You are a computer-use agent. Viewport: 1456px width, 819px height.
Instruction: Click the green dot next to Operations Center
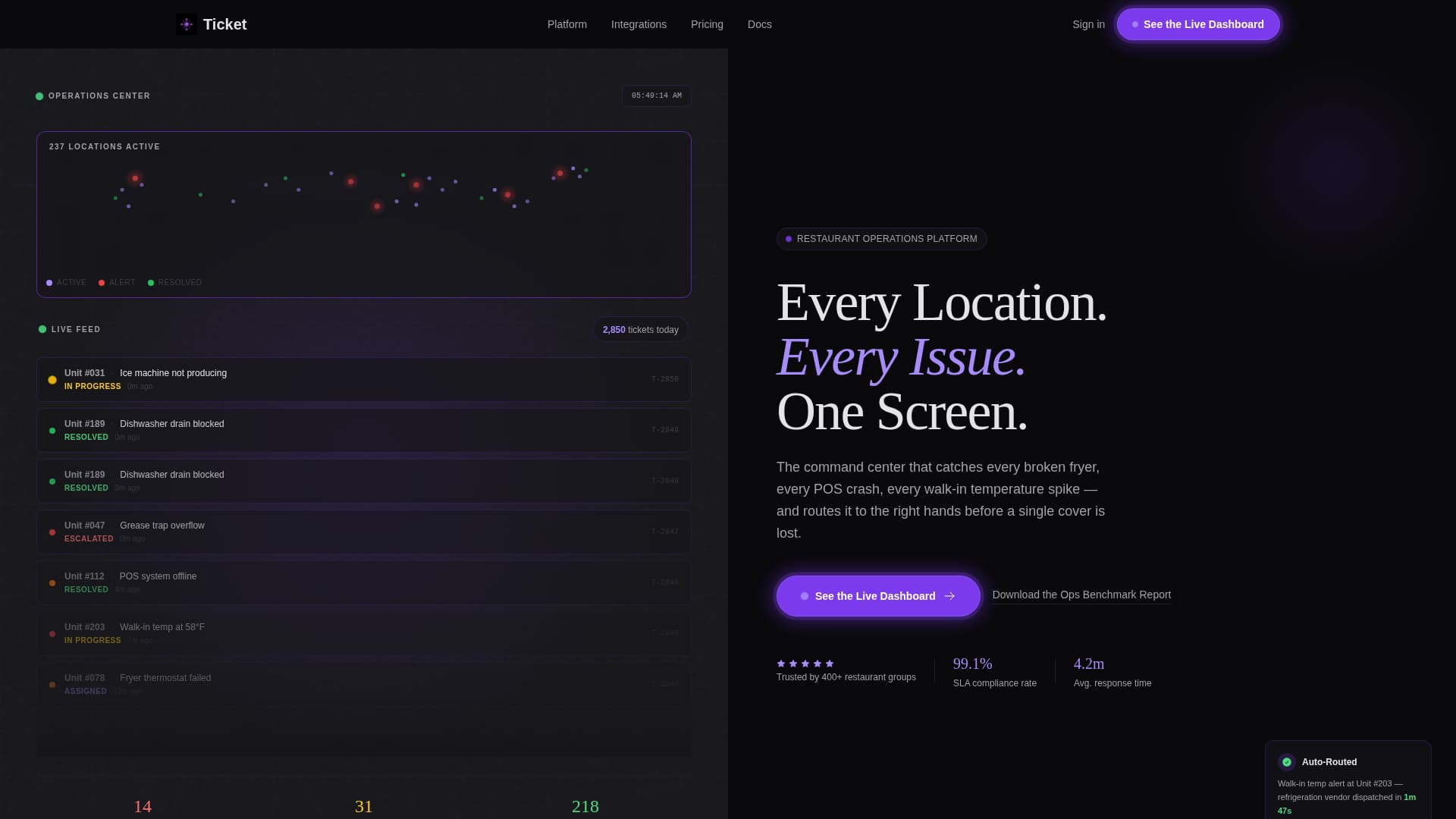click(x=39, y=96)
